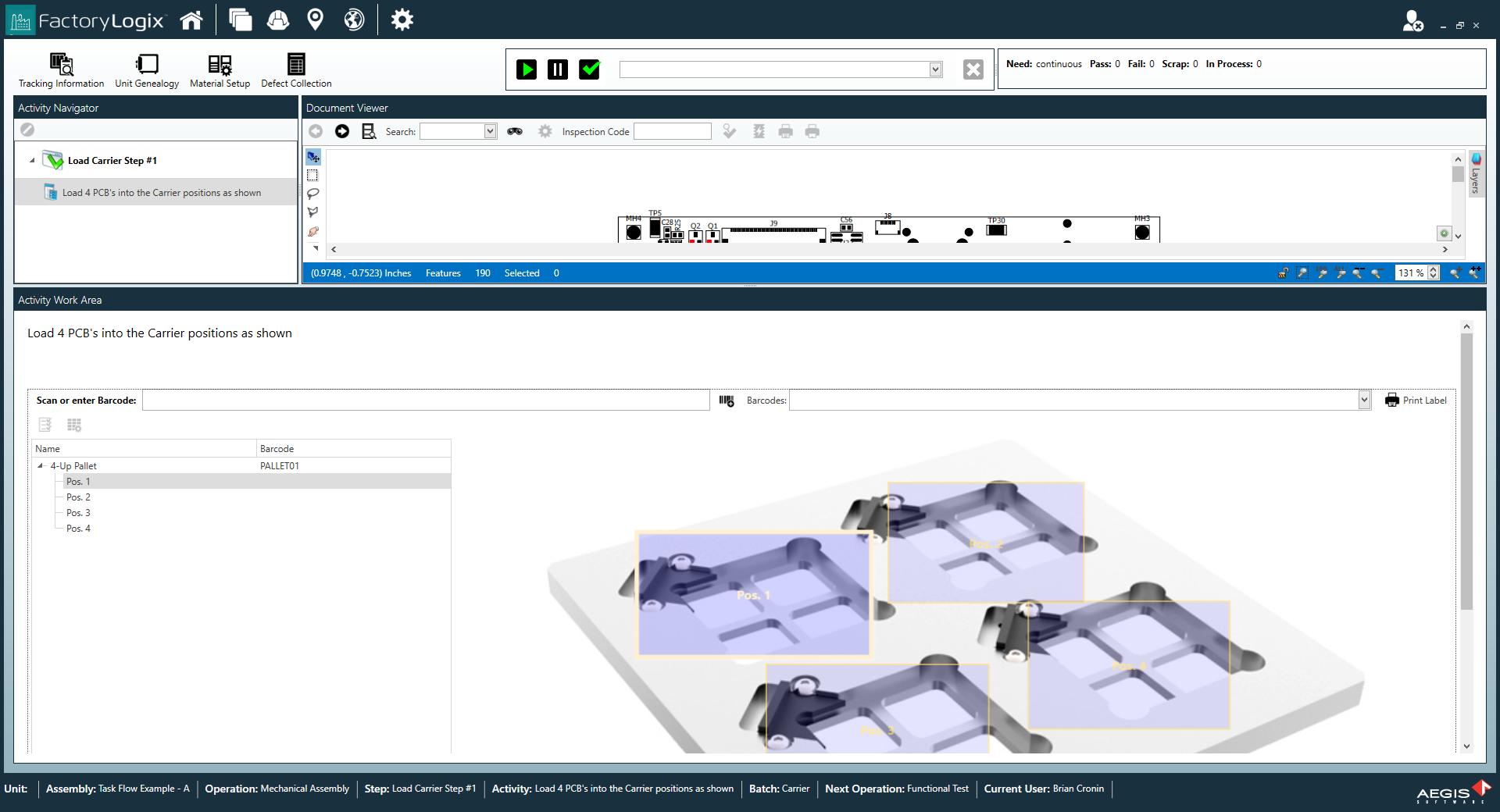Click the Zoom All magnifier icon

pyautogui.click(x=1341, y=275)
